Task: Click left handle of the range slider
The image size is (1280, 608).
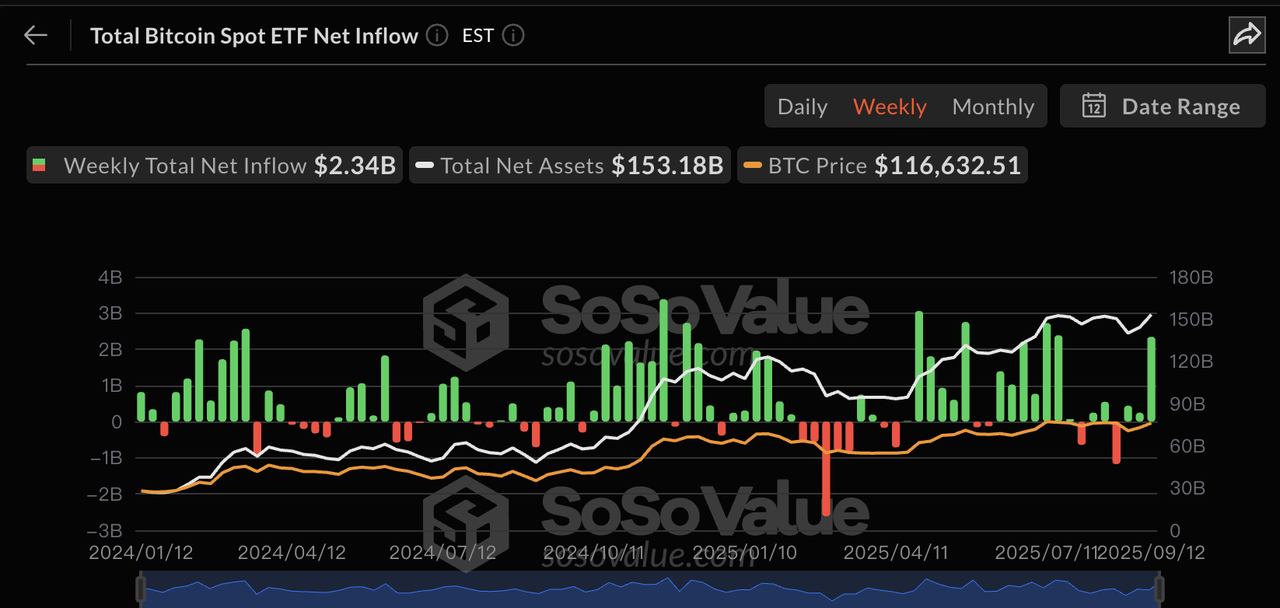Action: click(140, 588)
